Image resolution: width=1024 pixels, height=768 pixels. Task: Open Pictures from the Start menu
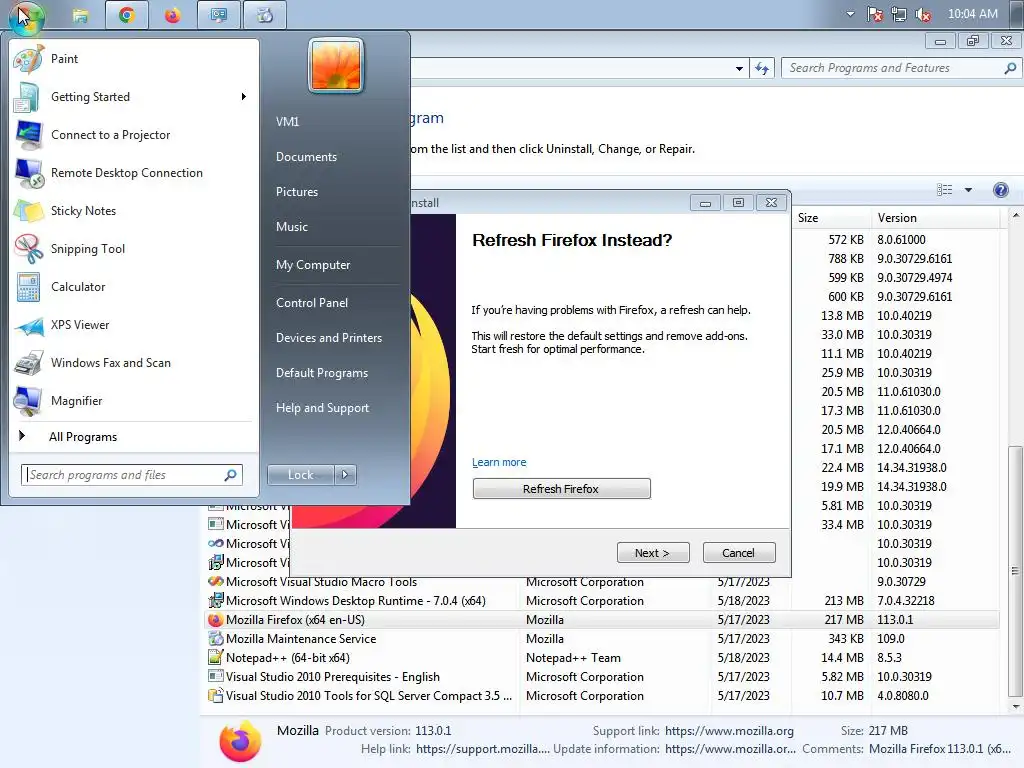(296, 192)
